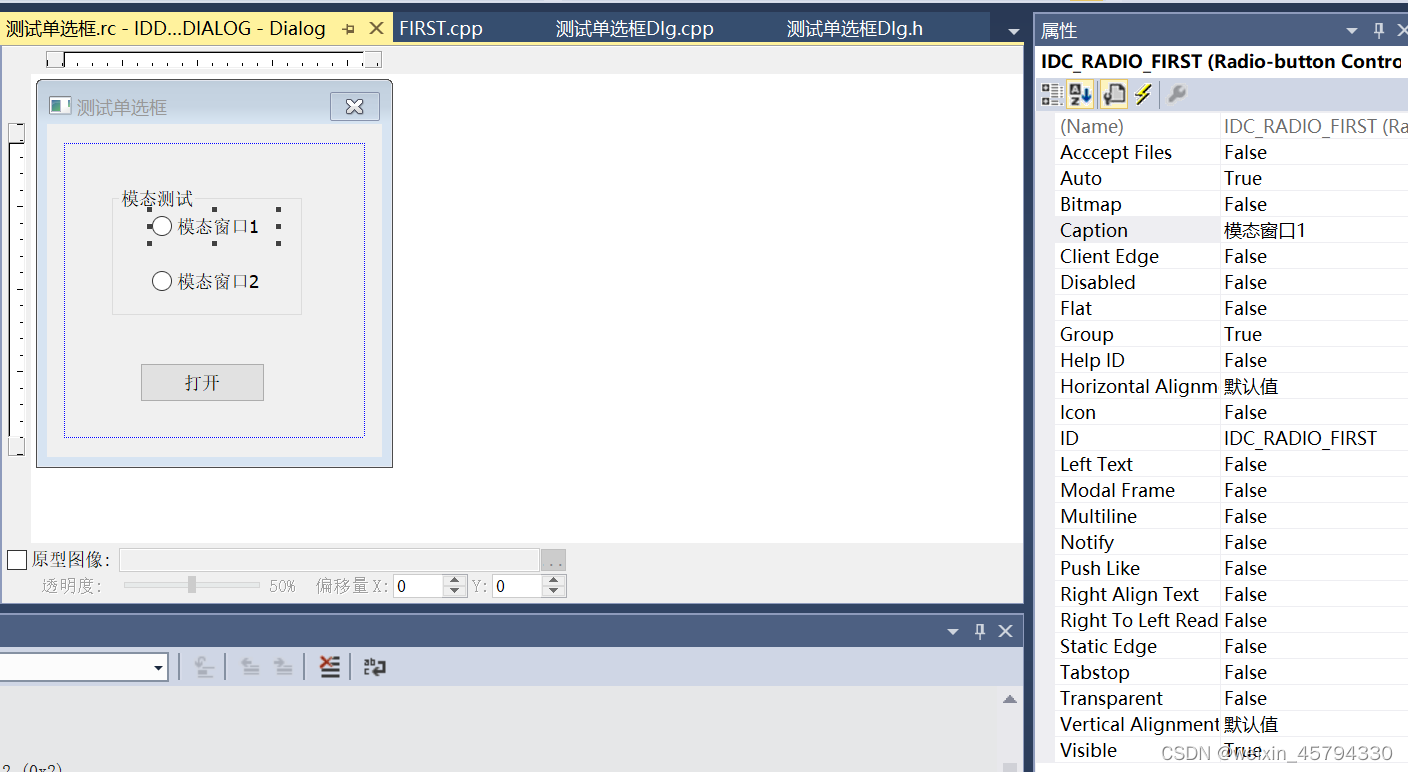Open bottom output panel options dropdown arrow
Image resolution: width=1408 pixels, height=772 pixels.
(x=953, y=631)
